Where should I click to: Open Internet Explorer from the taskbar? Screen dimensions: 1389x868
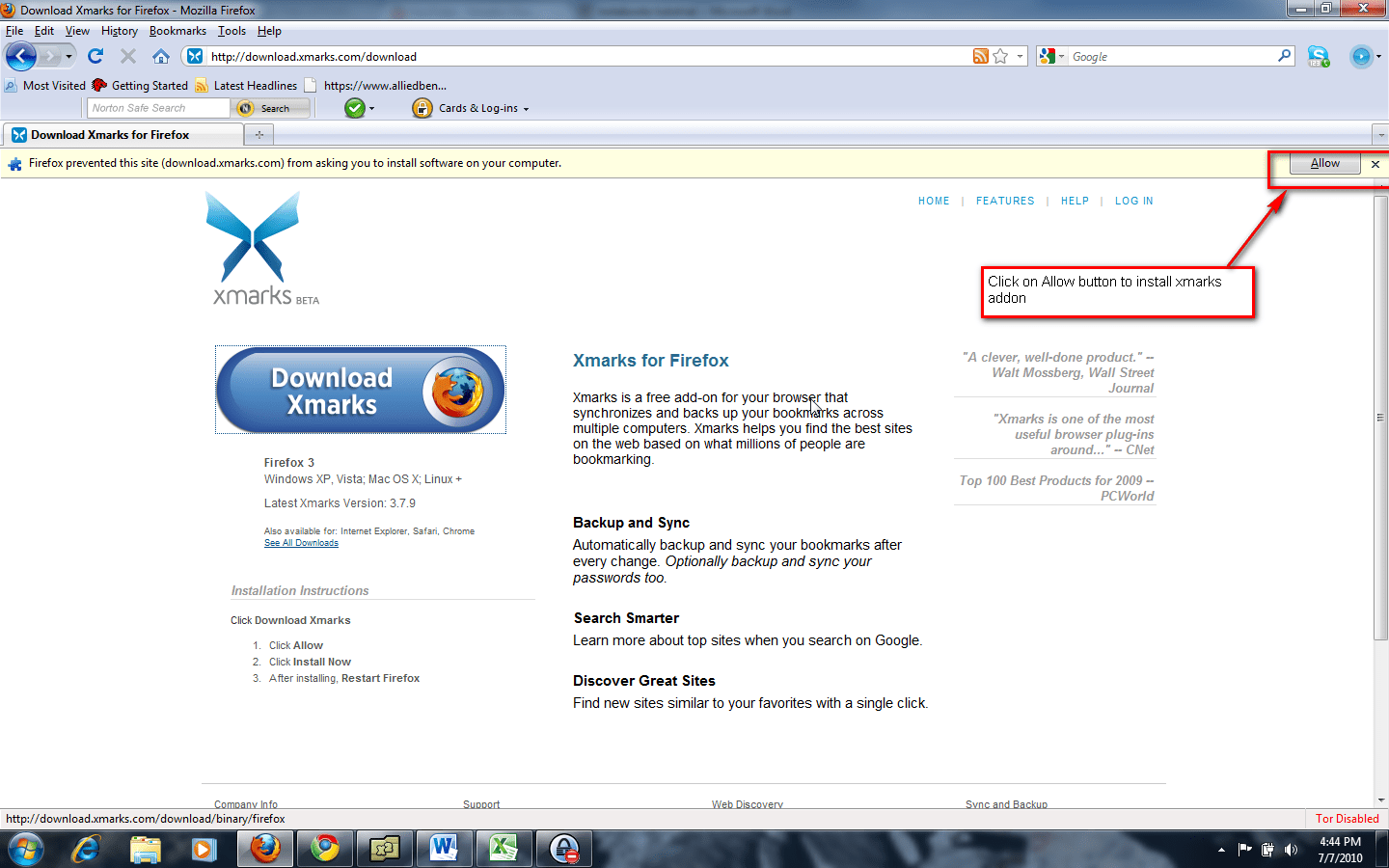[x=87, y=849]
